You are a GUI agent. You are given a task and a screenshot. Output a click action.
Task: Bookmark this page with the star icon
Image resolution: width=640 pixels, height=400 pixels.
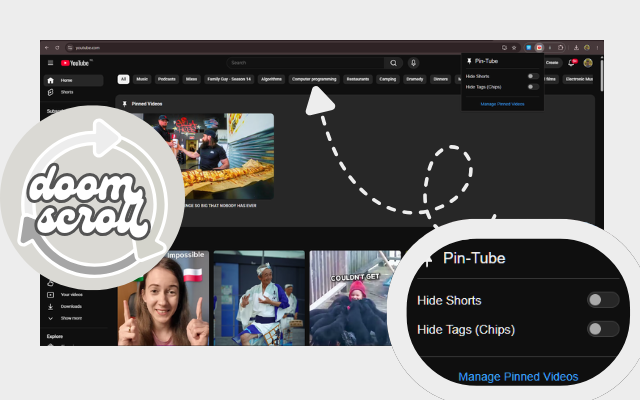click(514, 48)
